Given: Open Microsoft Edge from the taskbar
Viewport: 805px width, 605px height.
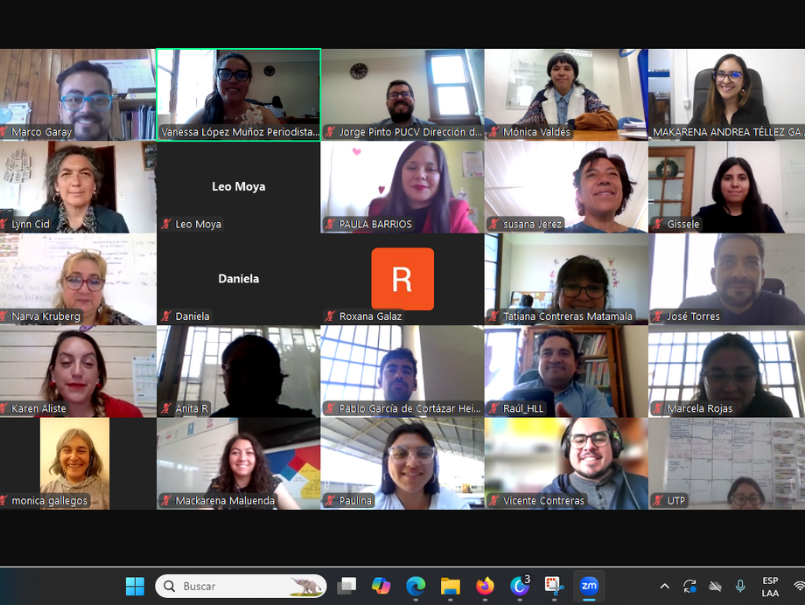Looking at the screenshot, I should (416, 586).
